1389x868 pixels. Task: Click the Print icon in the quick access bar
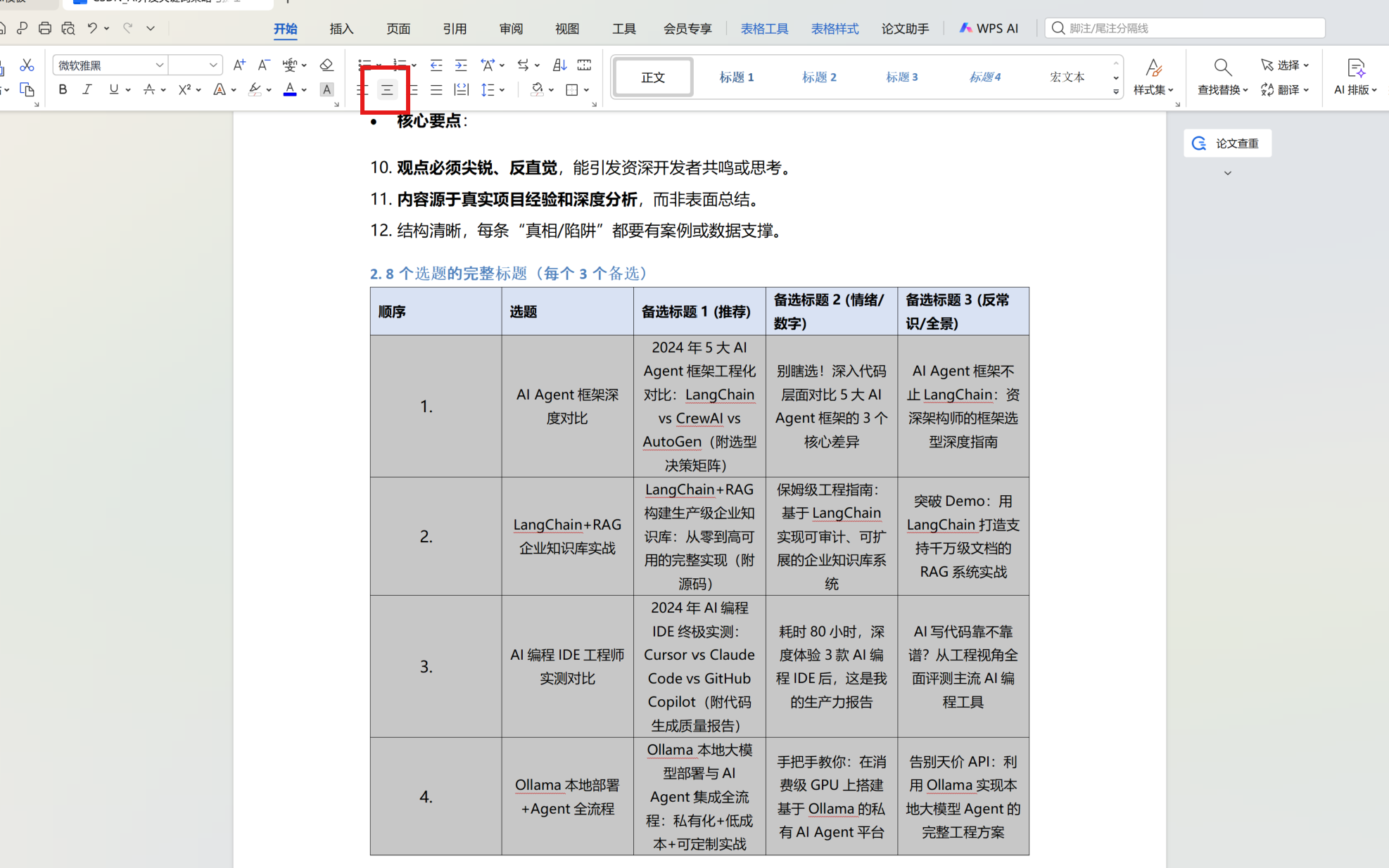pos(45,28)
